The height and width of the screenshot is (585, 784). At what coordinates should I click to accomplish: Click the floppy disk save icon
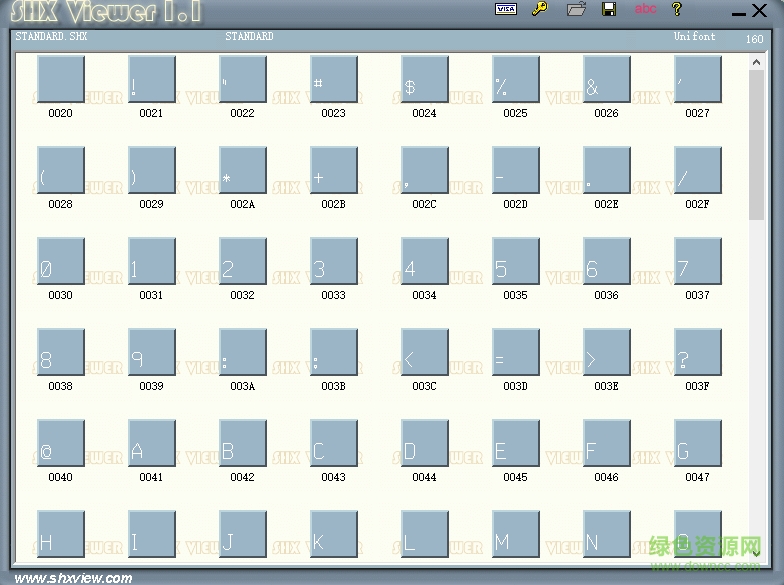[x=608, y=9]
